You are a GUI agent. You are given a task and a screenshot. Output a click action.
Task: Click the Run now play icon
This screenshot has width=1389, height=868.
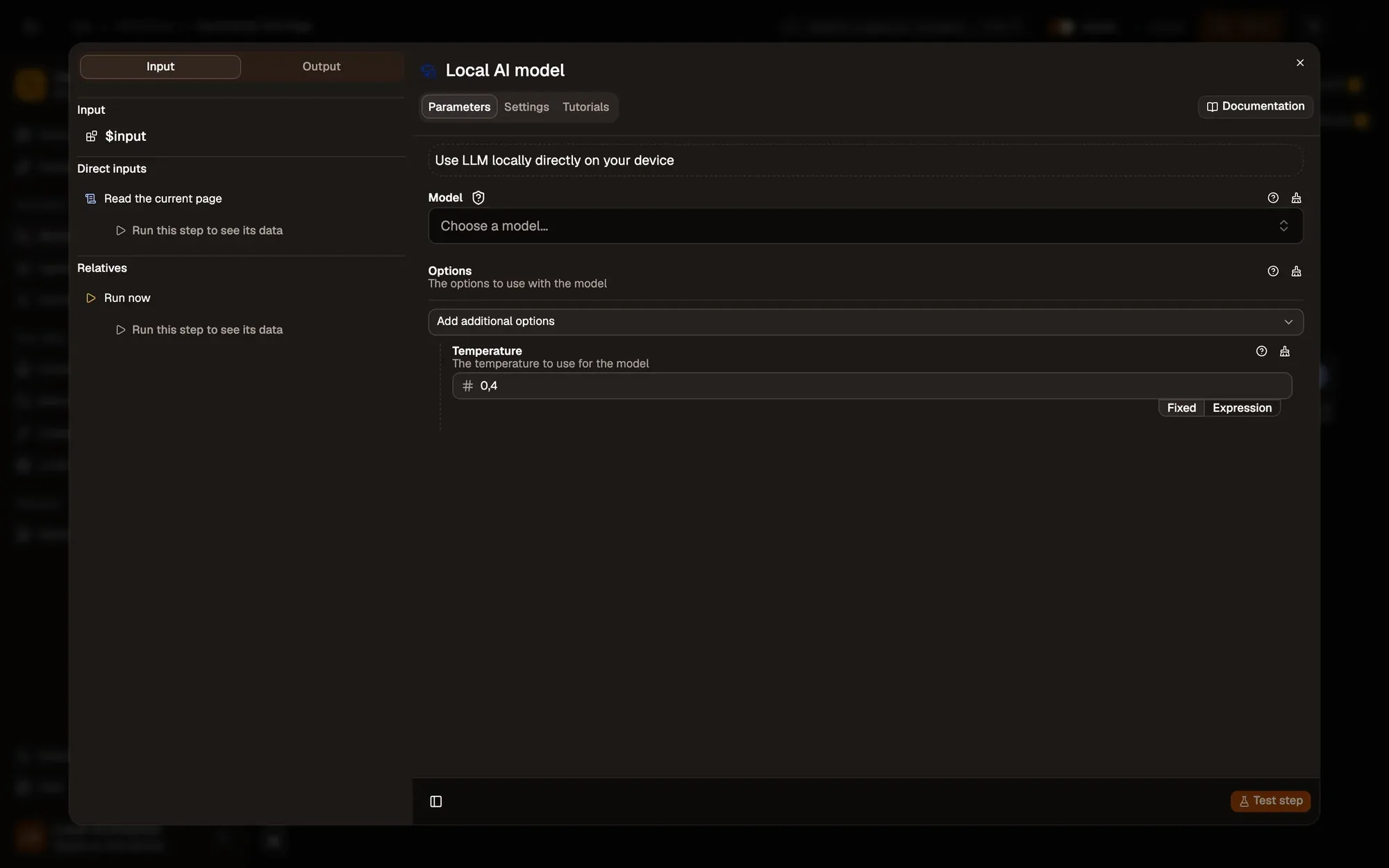(x=90, y=298)
